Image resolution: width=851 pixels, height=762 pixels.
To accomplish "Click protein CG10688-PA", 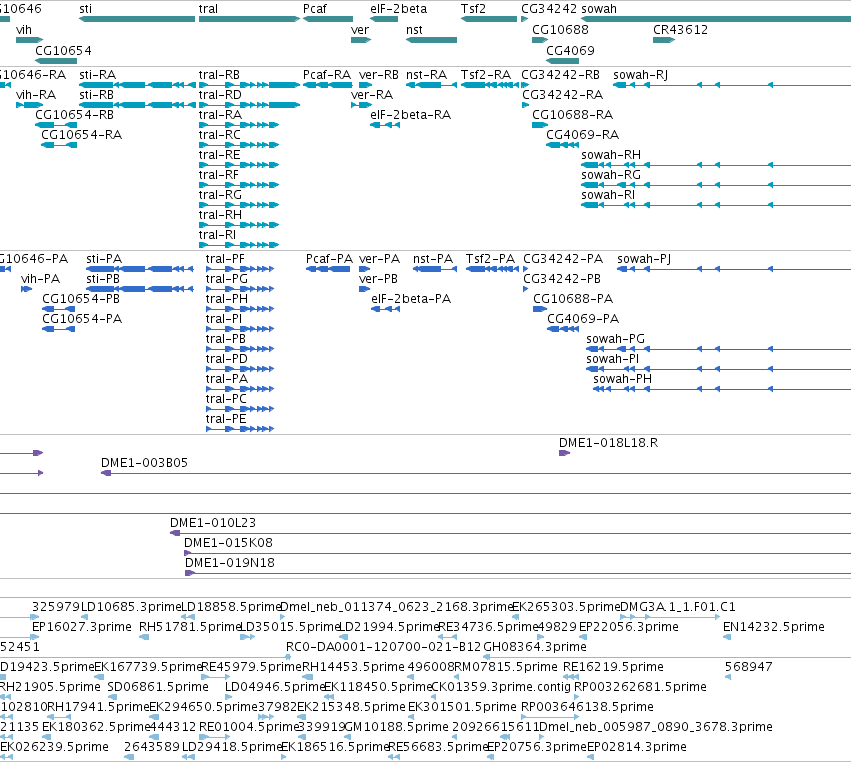I will pyautogui.click(x=540, y=309).
